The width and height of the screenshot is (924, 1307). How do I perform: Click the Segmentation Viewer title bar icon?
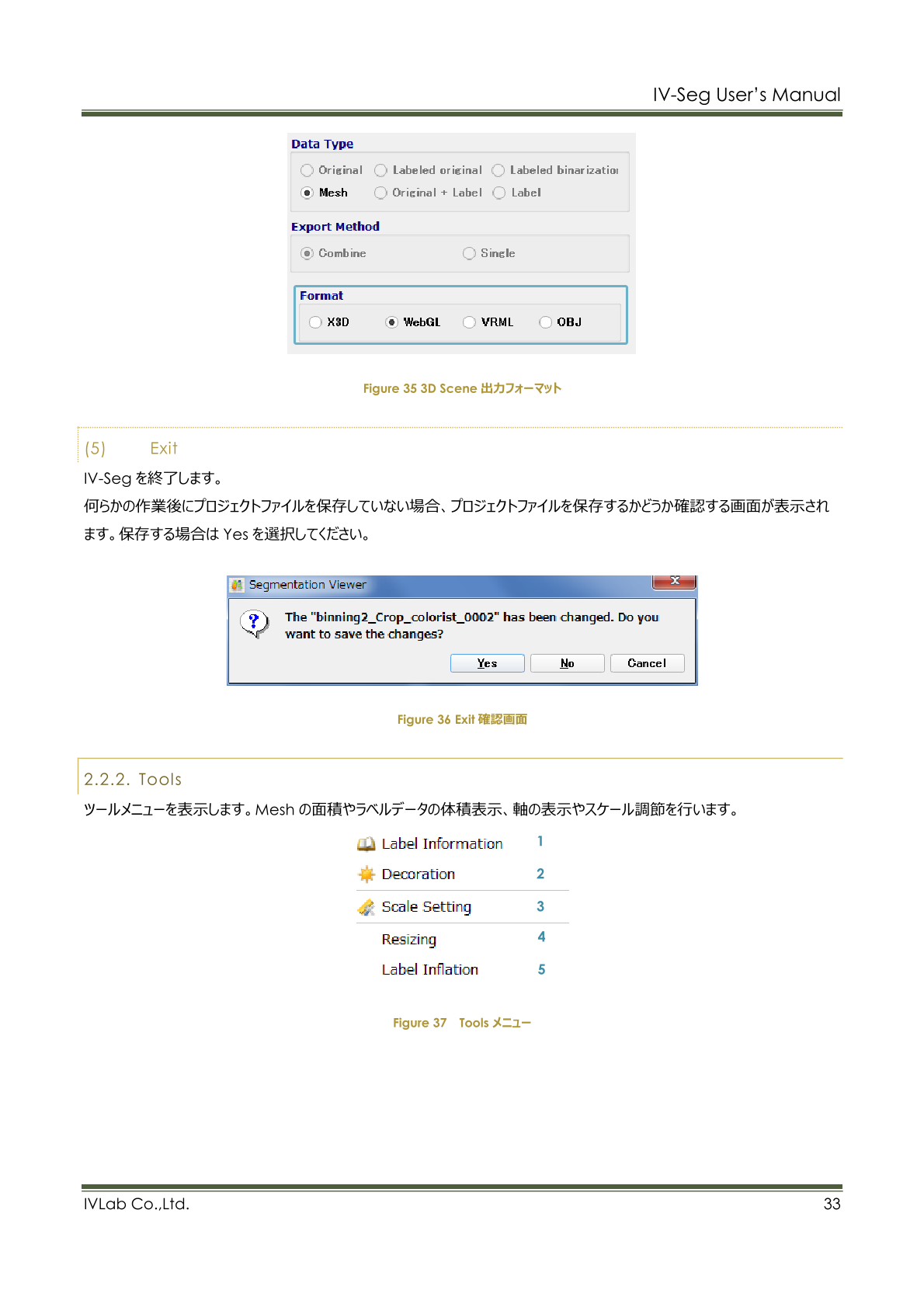point(238,585)
